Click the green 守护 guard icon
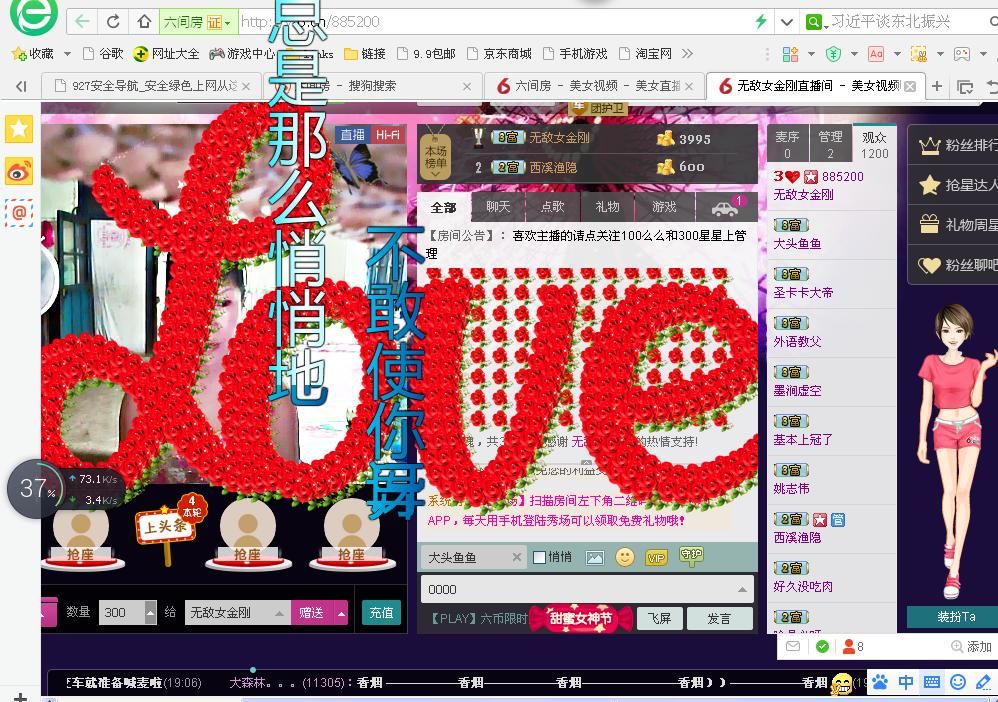This screenshot has width=998, height=702. (x=691, y=556)
